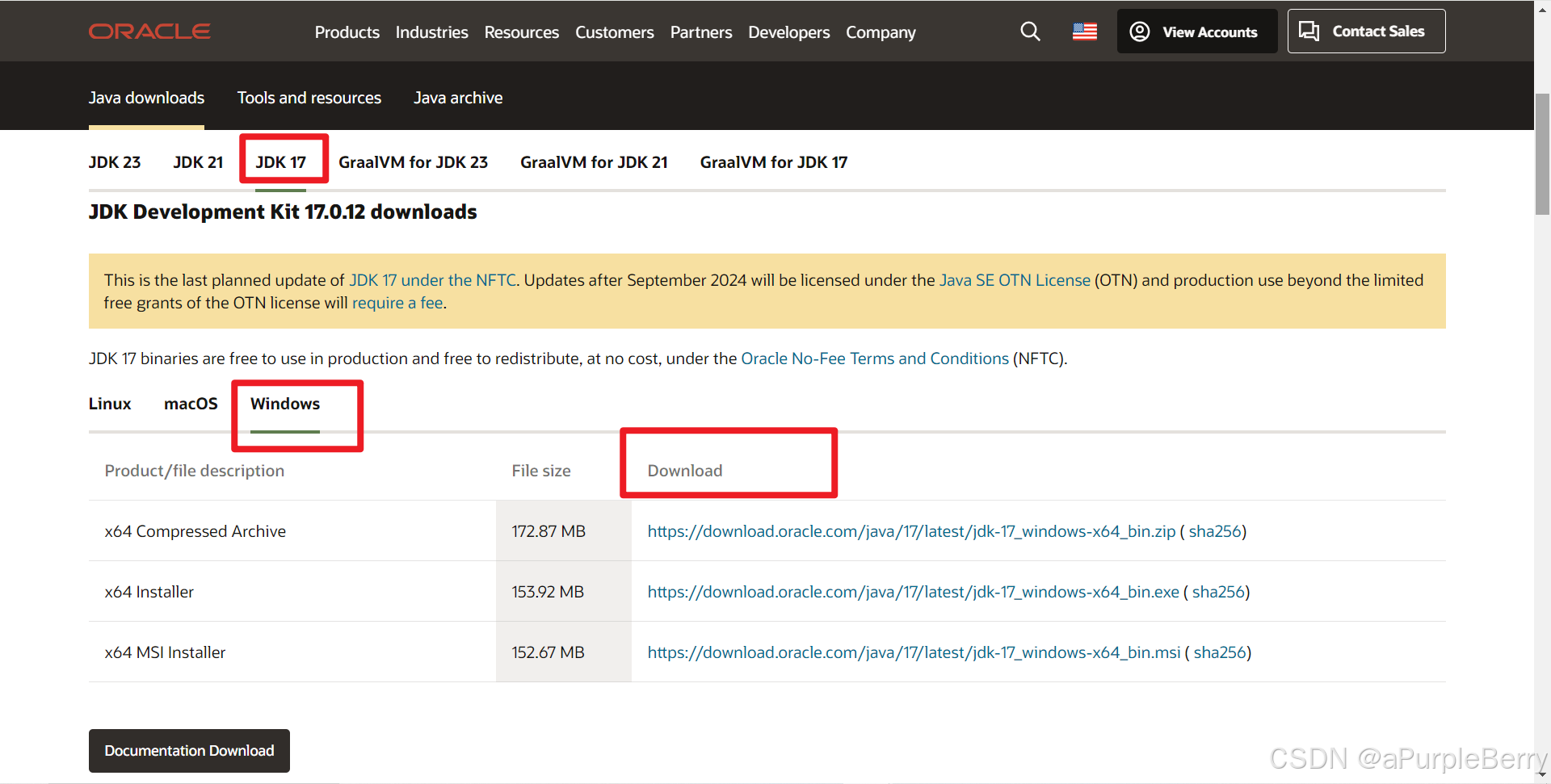Viewport: 1551px width, 784px height.
Task: Open the Java SE OTN License link
Action: click(1015, 280)
